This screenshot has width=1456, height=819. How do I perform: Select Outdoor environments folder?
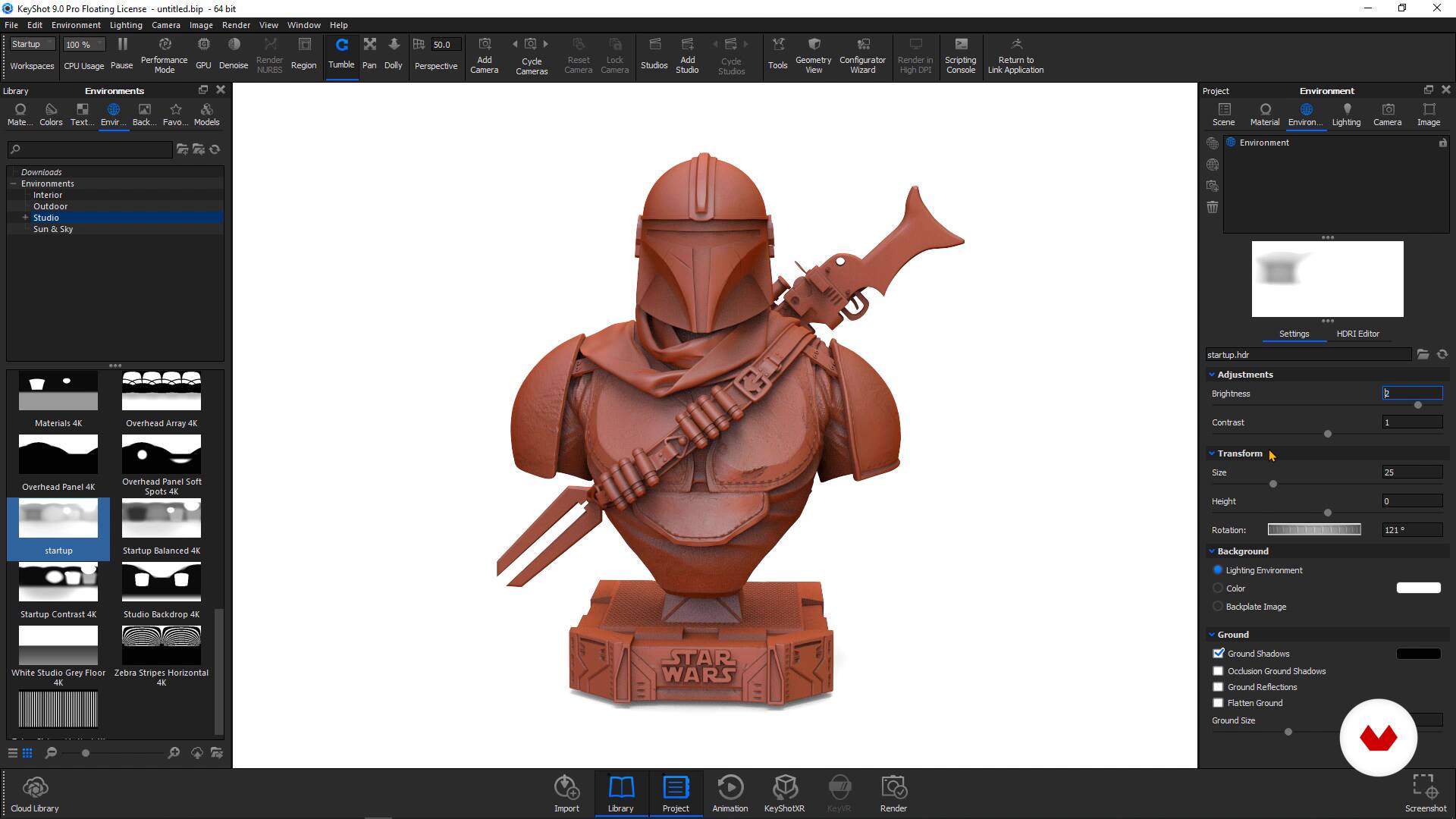[50, 206]
